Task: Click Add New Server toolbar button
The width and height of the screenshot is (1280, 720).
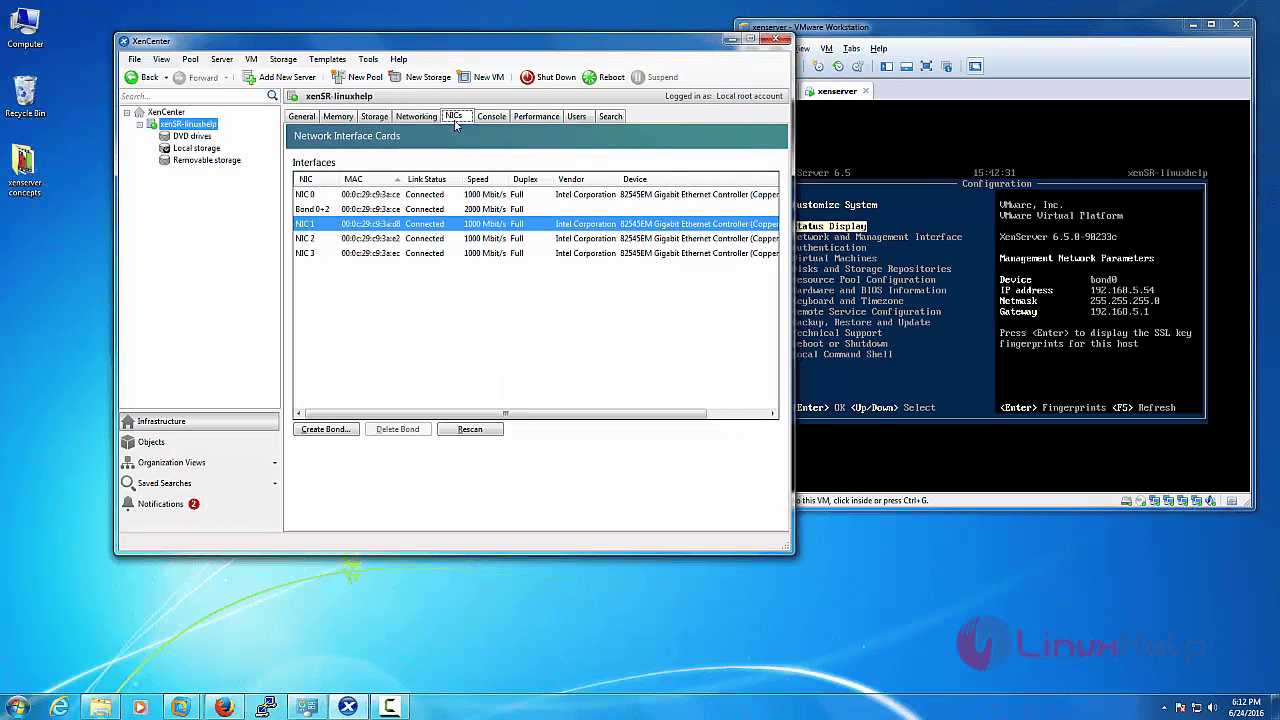Action: pos(279,77)
